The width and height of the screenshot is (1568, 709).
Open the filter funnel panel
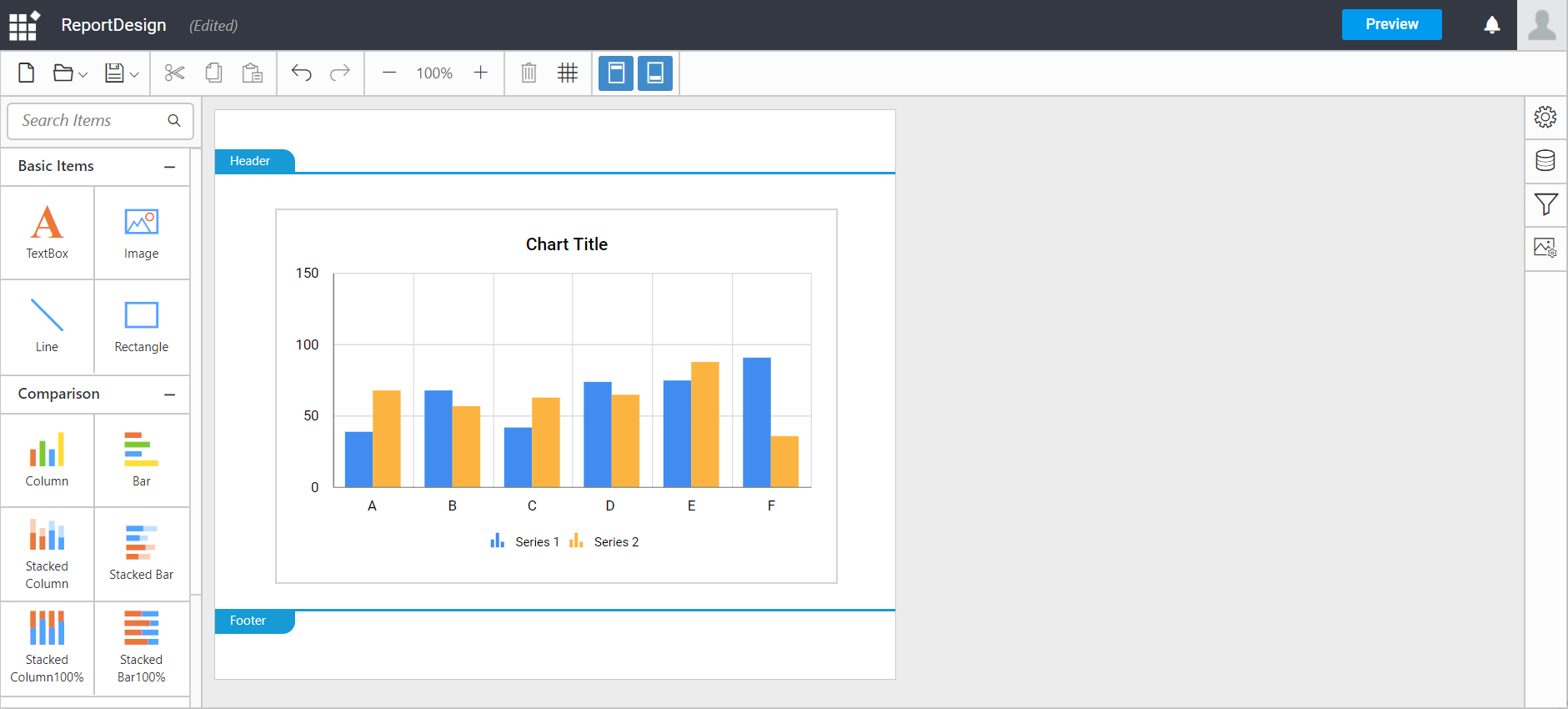1545,204
